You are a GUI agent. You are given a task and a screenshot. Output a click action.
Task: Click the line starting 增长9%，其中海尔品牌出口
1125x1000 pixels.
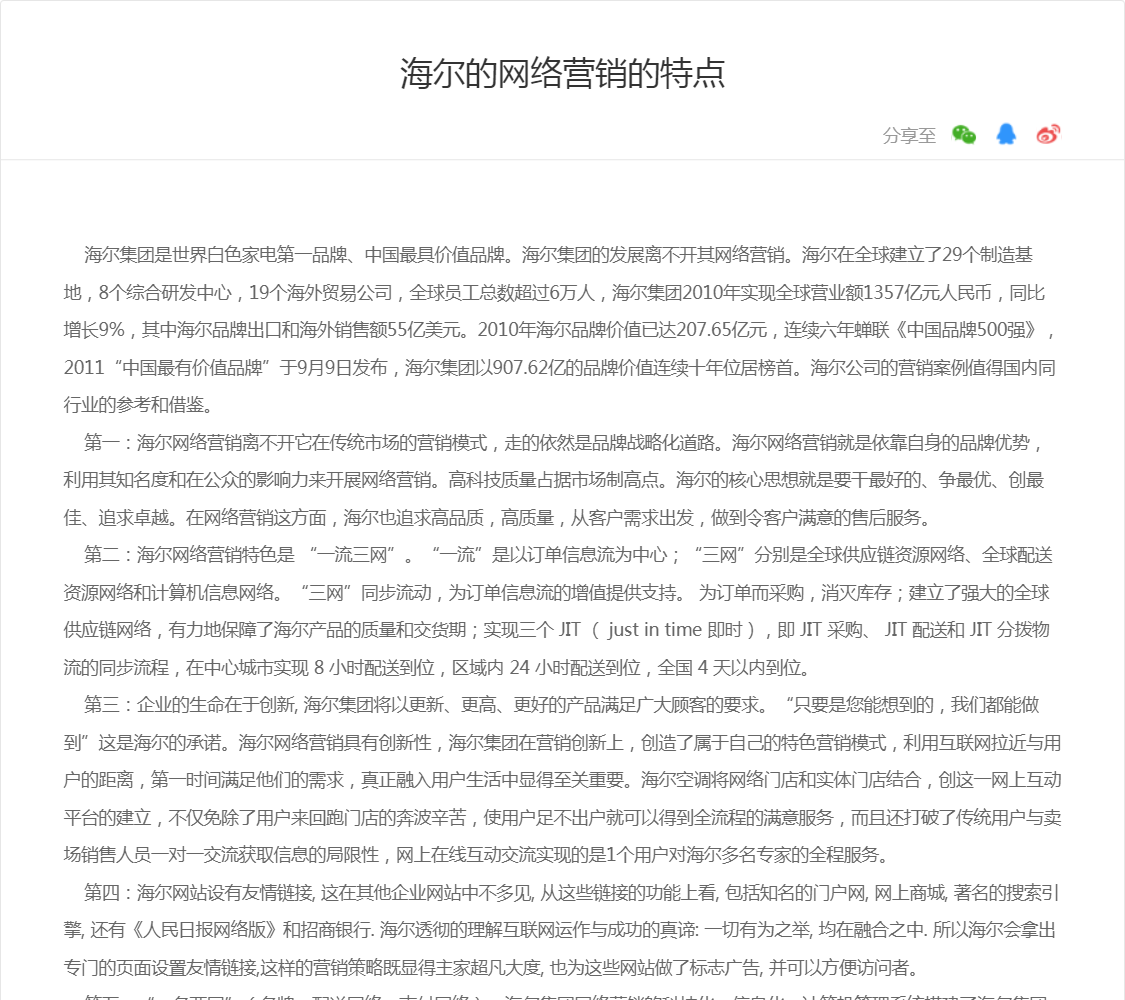click(x=560, y=330)
